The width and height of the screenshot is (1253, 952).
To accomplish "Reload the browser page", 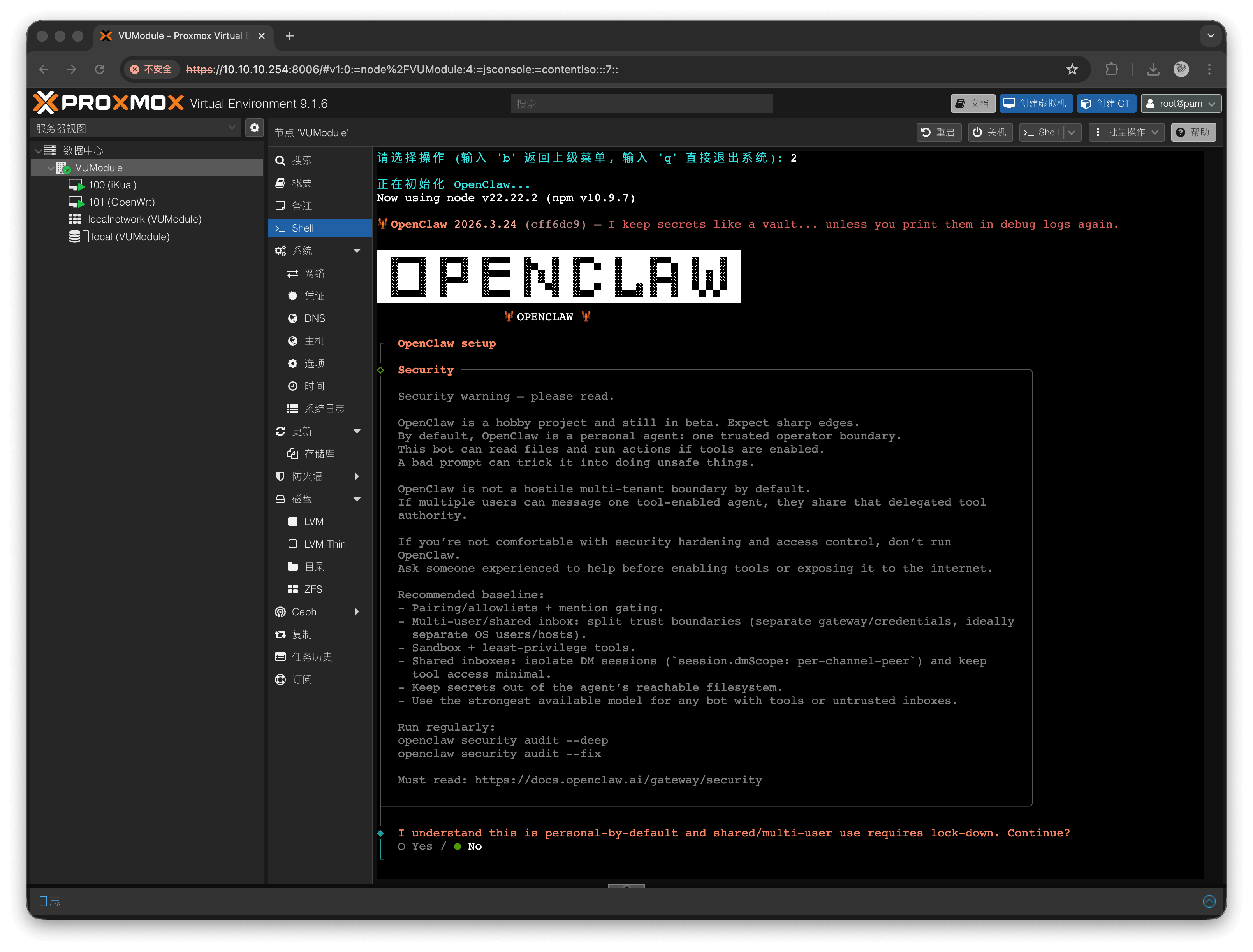I will click(x=100, y=69).
